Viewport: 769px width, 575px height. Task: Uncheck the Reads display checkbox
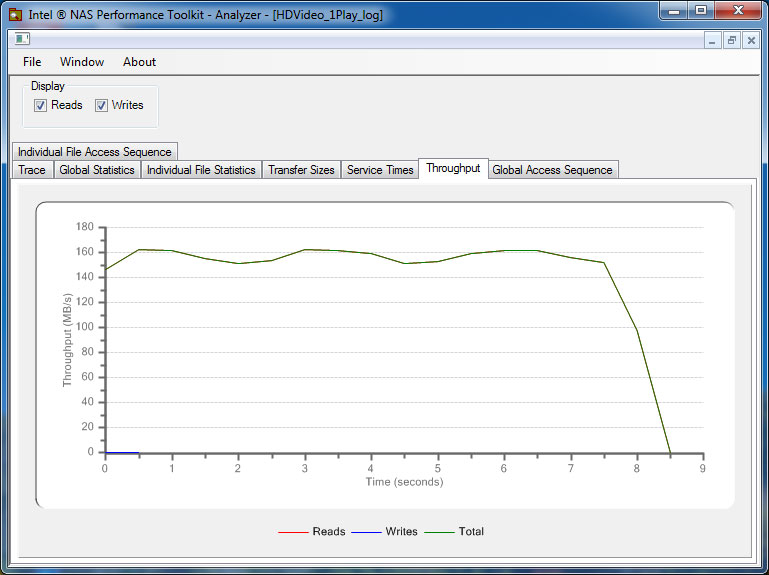[x=41, y=105]
